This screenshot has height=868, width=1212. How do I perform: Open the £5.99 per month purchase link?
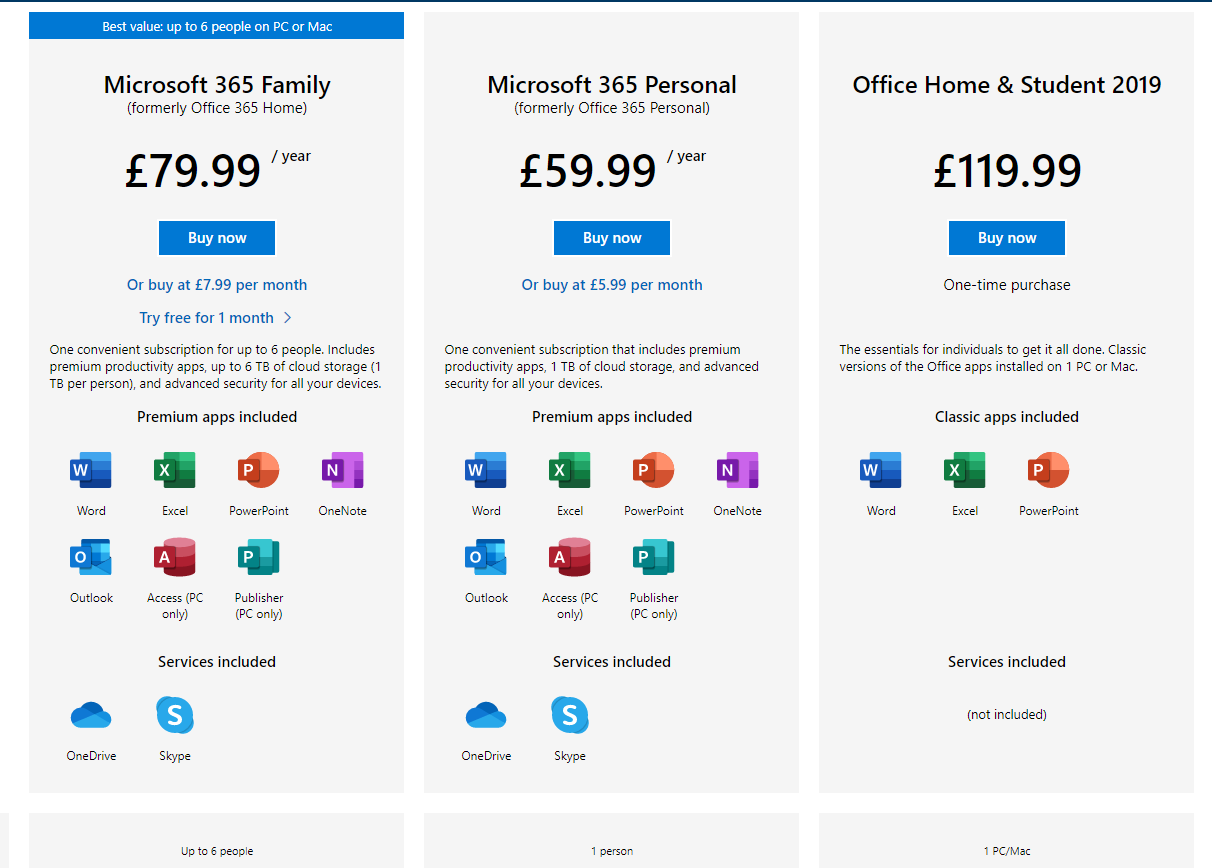[x=612, y=285]
